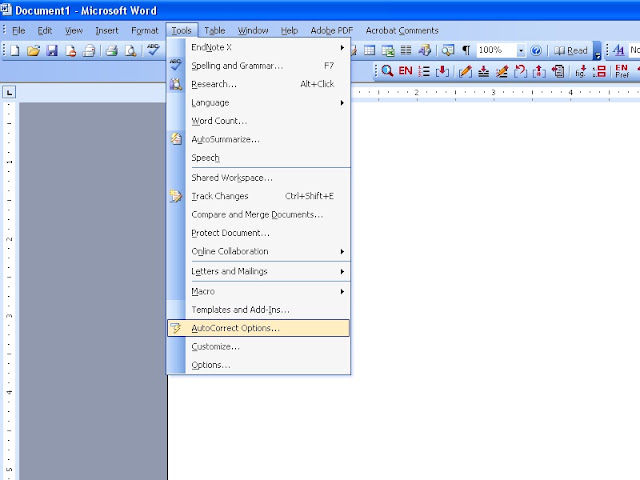The image size is (640, 480).
Task: Toggle Track Changes in Tools menu
Action: [x=258, y=196]
